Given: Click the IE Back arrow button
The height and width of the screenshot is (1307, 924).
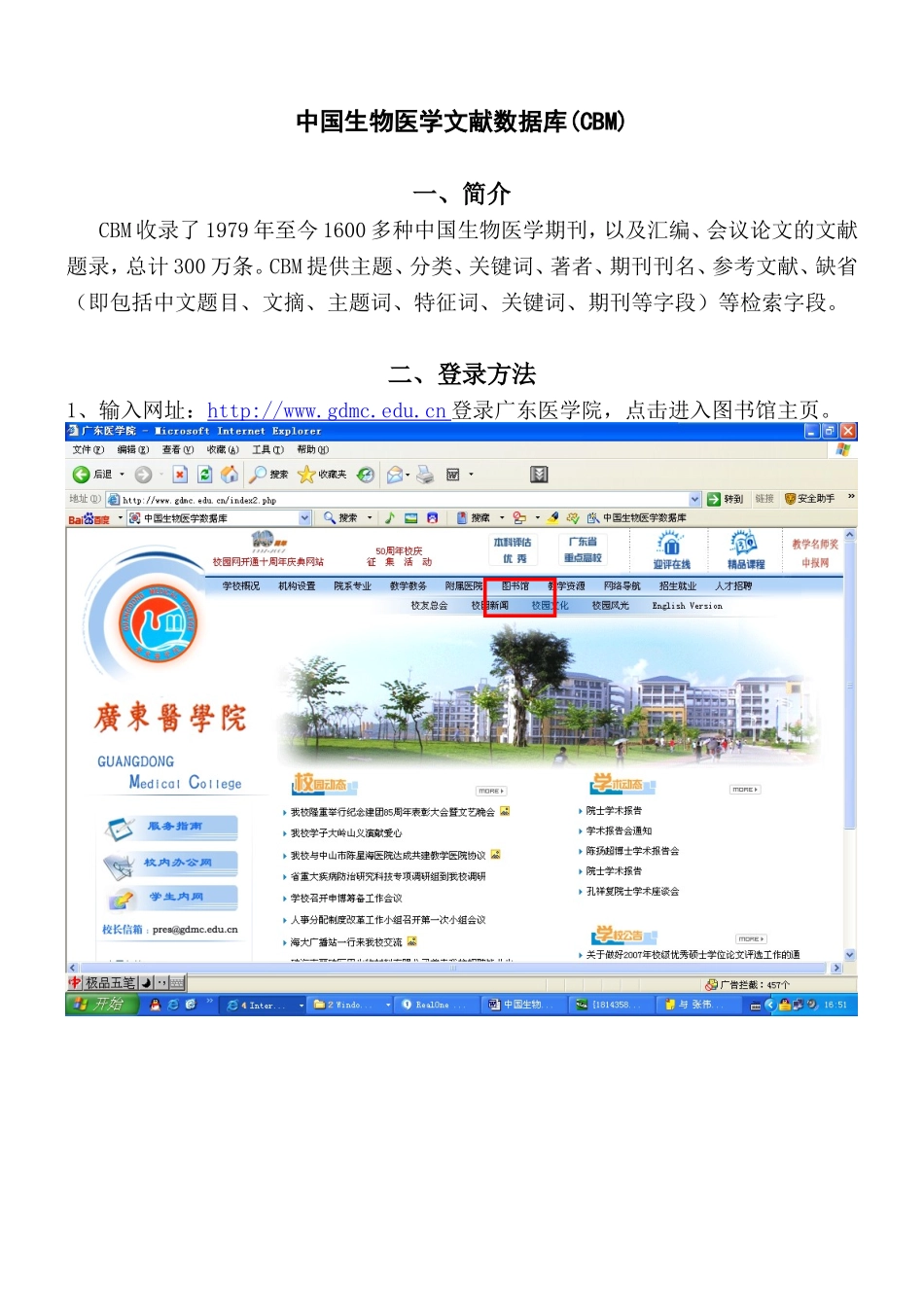Looking at the screenshot, I should pos(82,475).
